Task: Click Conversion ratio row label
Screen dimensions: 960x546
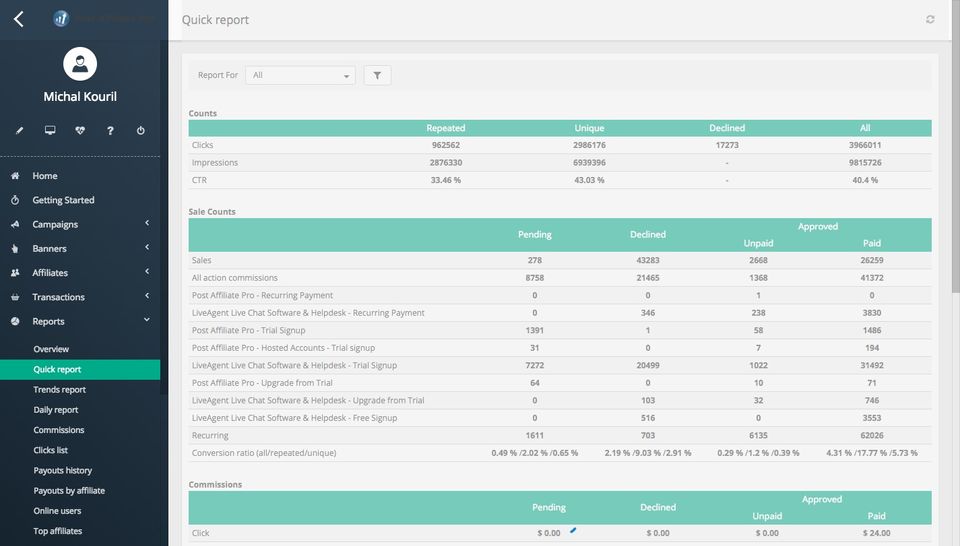Action: click(264, 453)
